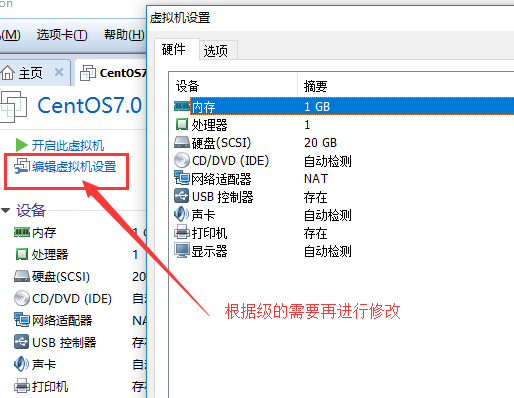Click the CD/DVD icon in the main window device list

coord(22,298)
